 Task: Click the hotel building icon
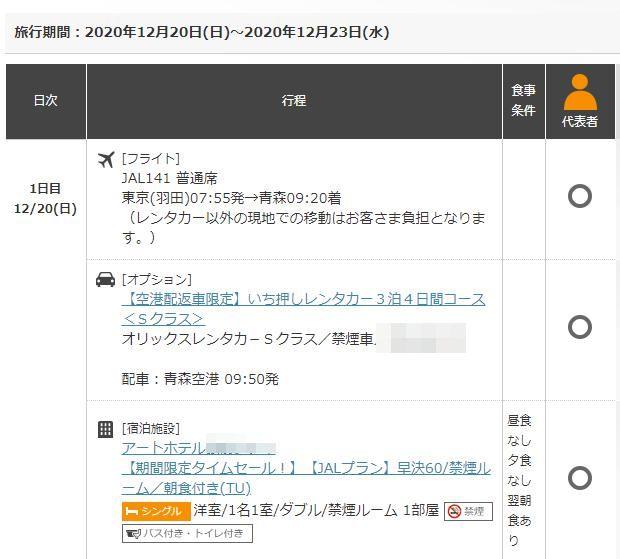106,429
